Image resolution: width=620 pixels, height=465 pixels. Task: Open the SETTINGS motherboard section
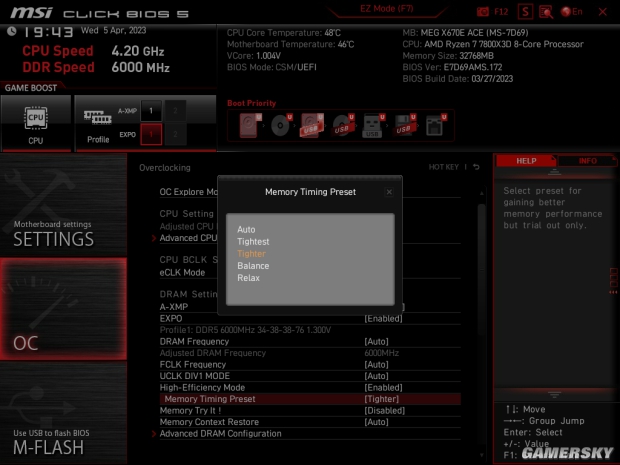(63, 205)
